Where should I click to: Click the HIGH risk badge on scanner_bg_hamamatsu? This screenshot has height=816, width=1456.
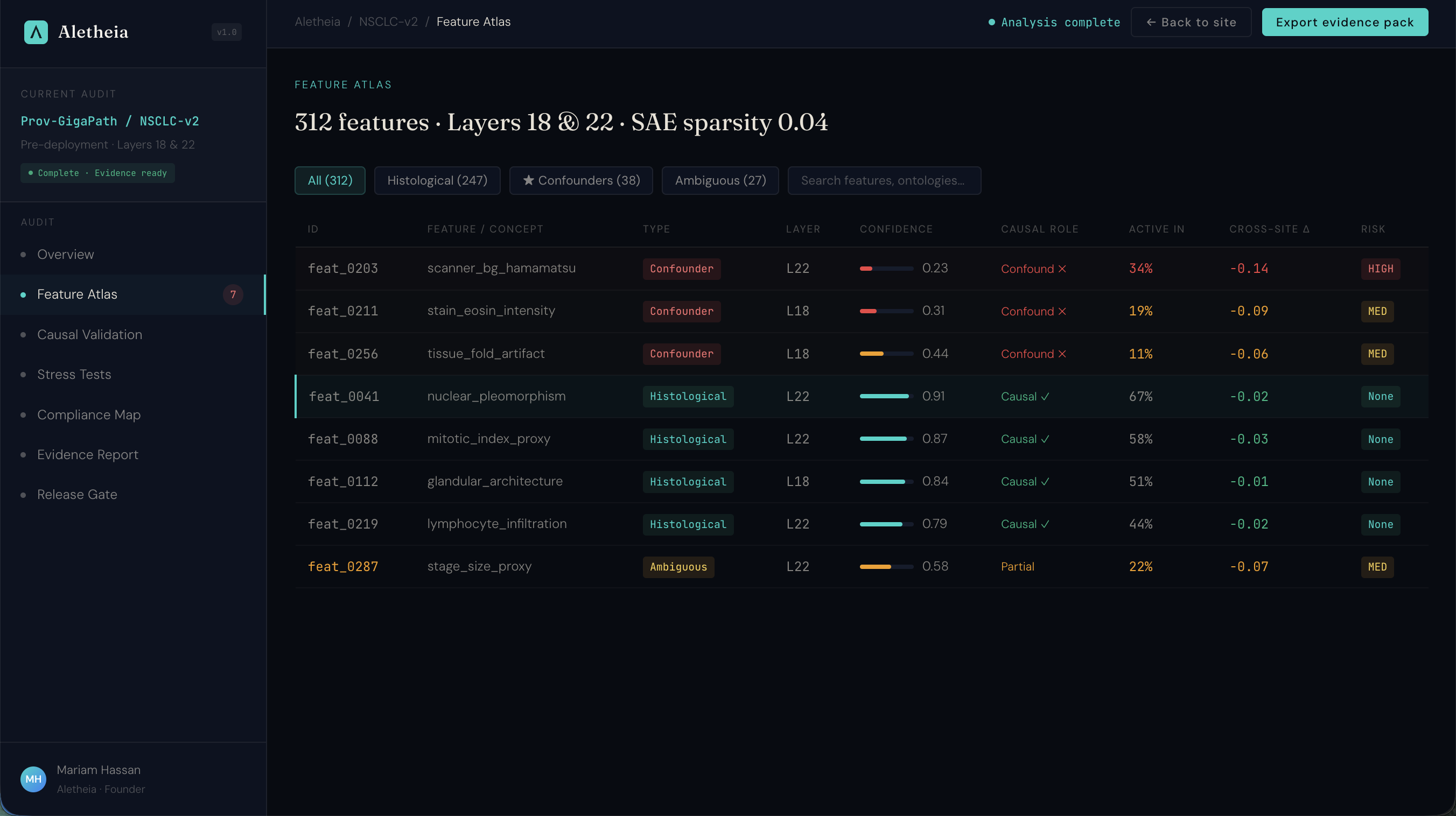click(x=1380, y=269)
